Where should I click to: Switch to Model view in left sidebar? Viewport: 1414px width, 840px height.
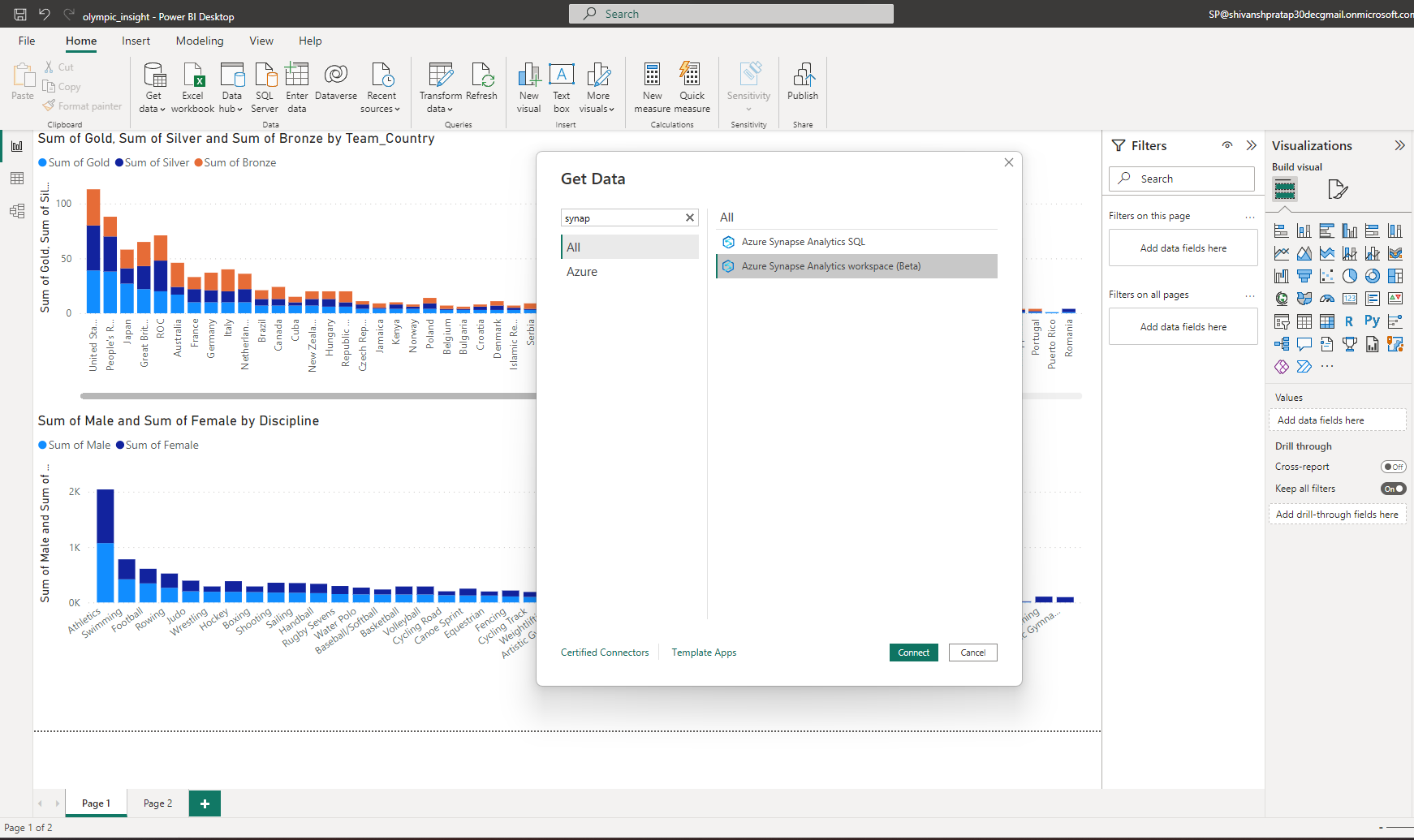17,211
